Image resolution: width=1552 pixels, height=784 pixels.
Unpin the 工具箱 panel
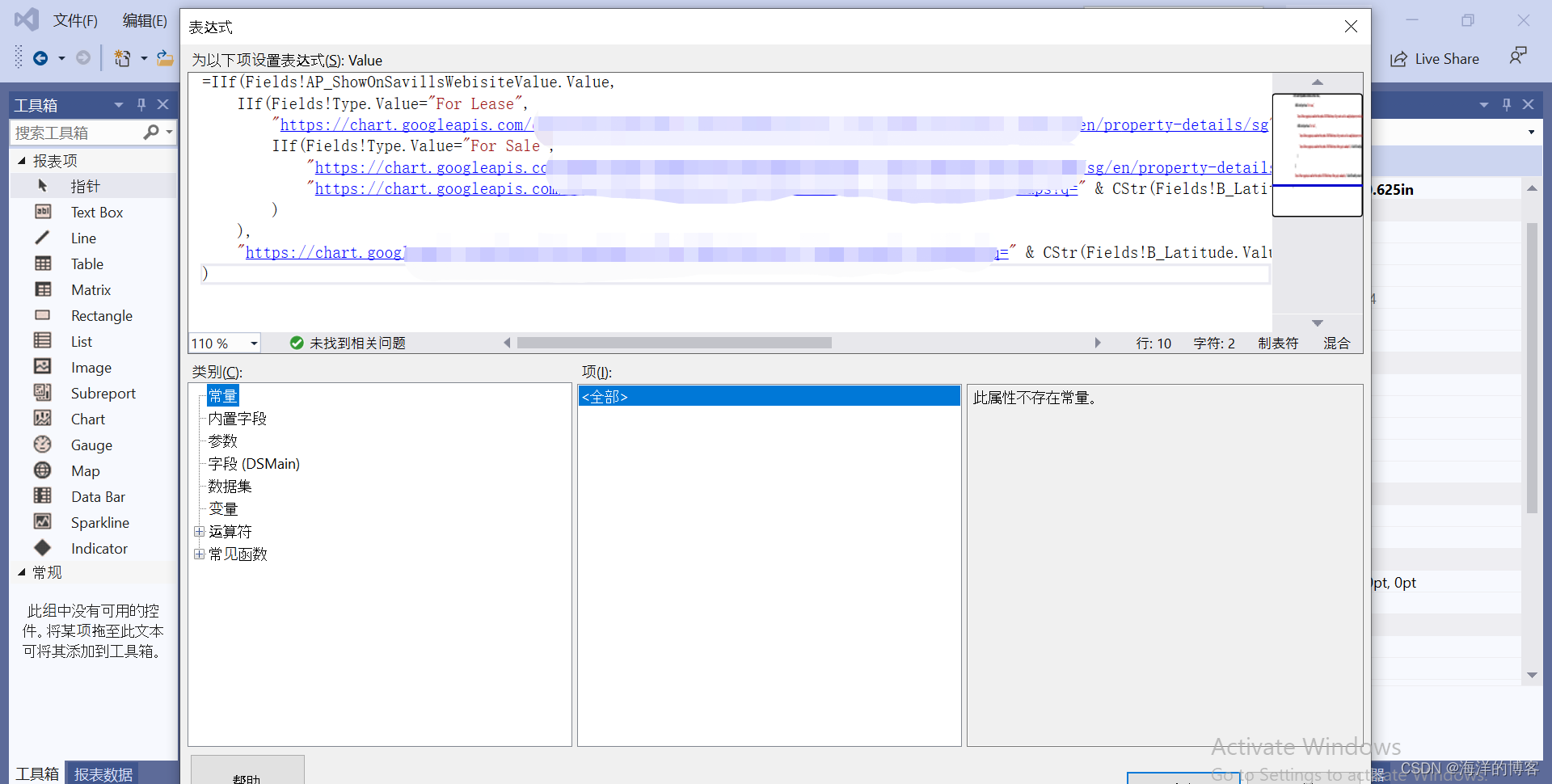tap(141, 103)
